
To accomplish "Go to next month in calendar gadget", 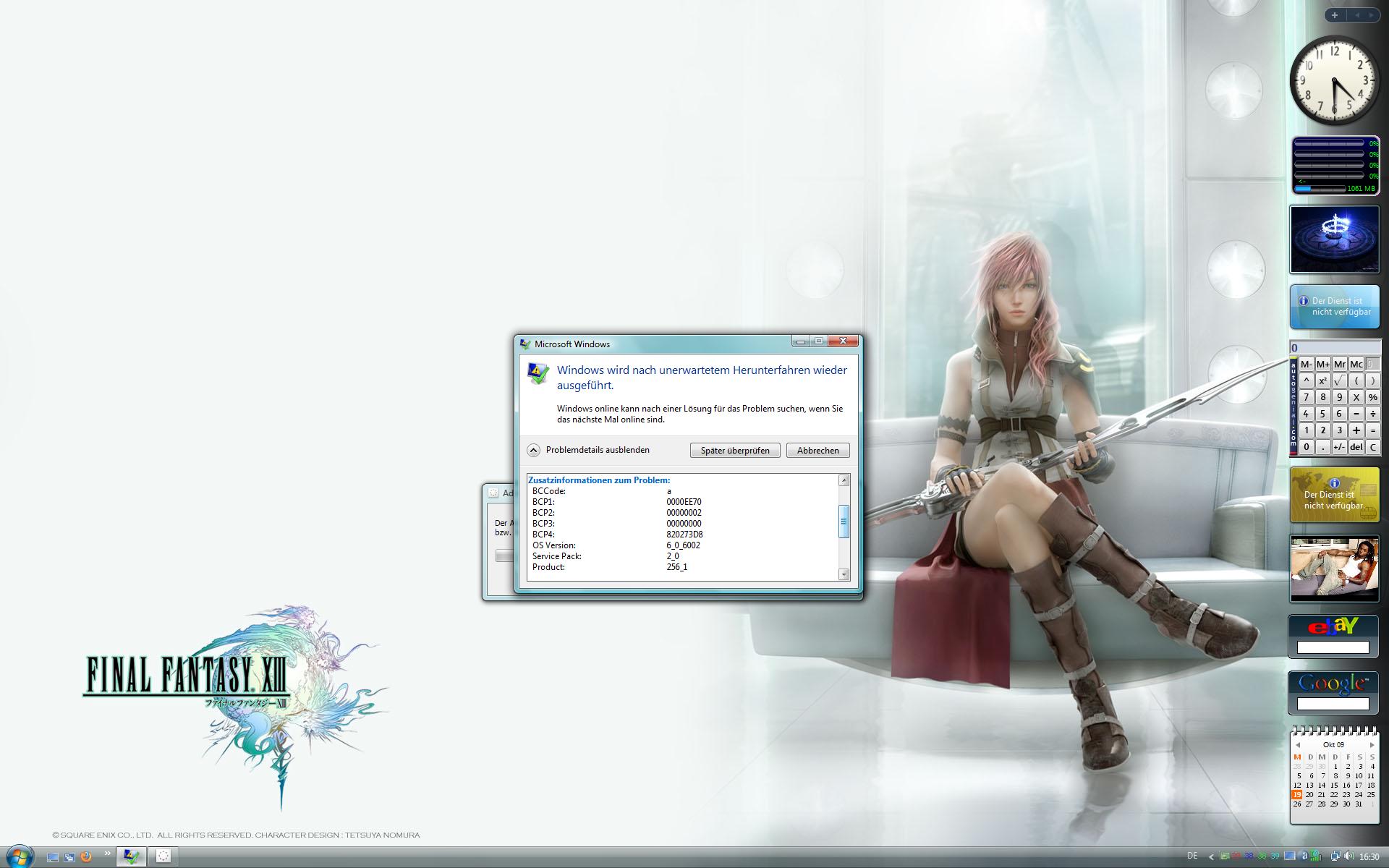I will tap(1372, 744).
